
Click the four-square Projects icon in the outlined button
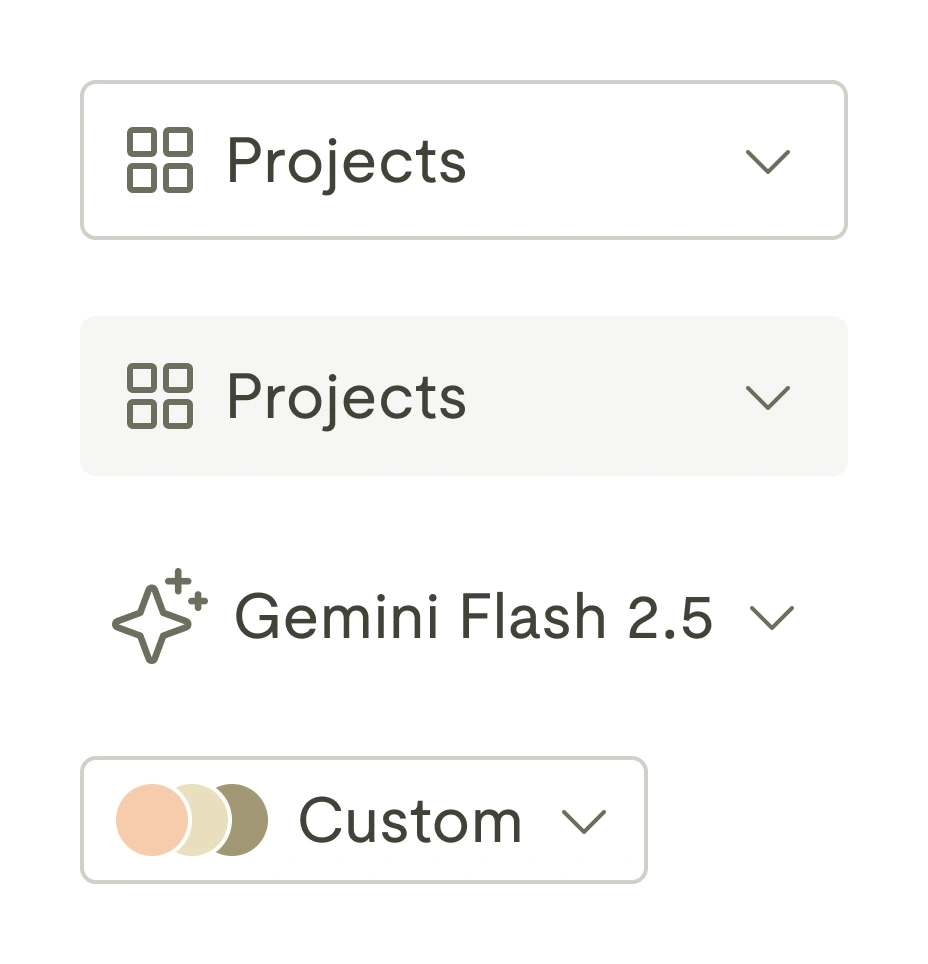[158, 159]
